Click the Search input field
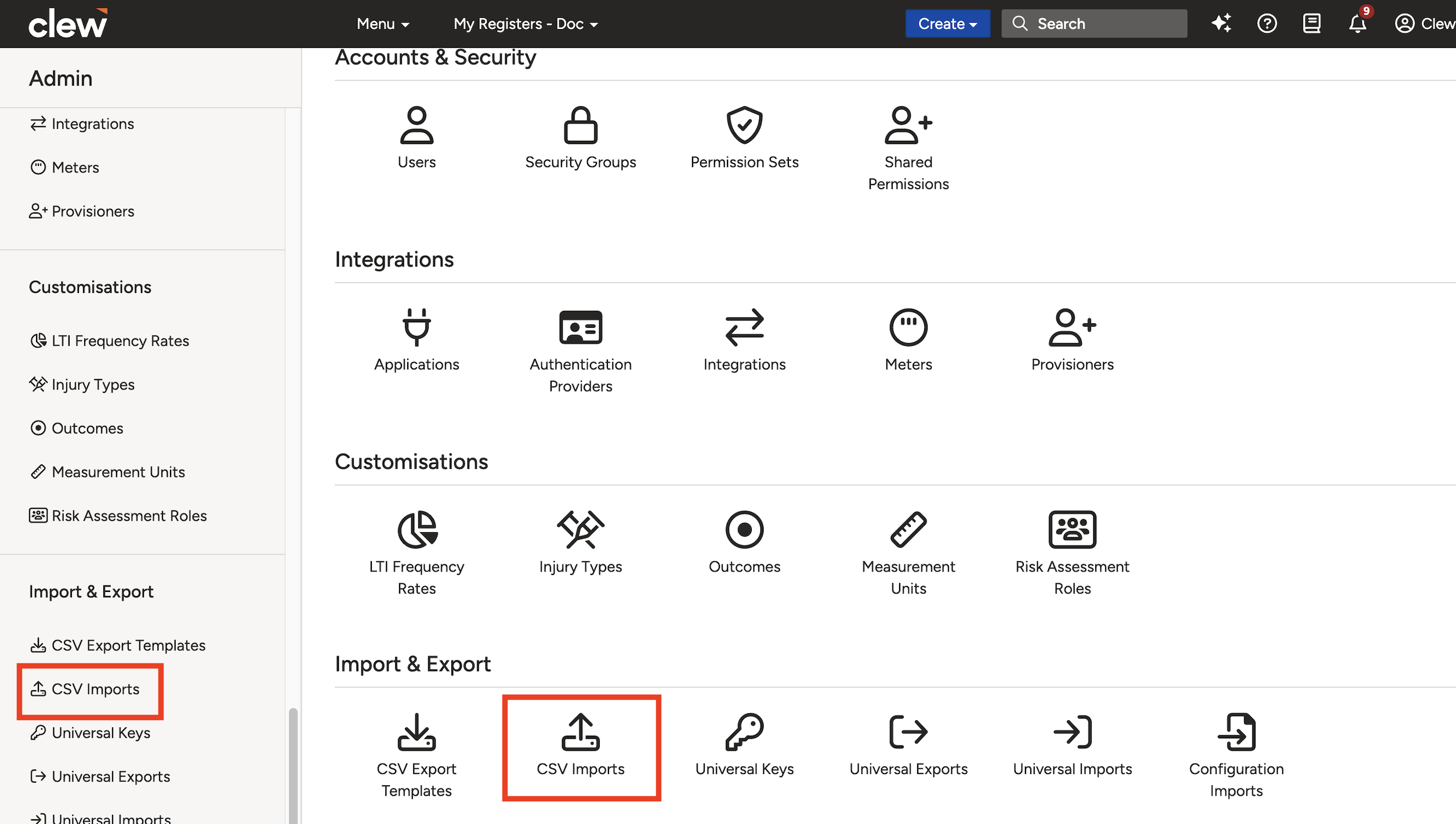 click(1094, 24)
